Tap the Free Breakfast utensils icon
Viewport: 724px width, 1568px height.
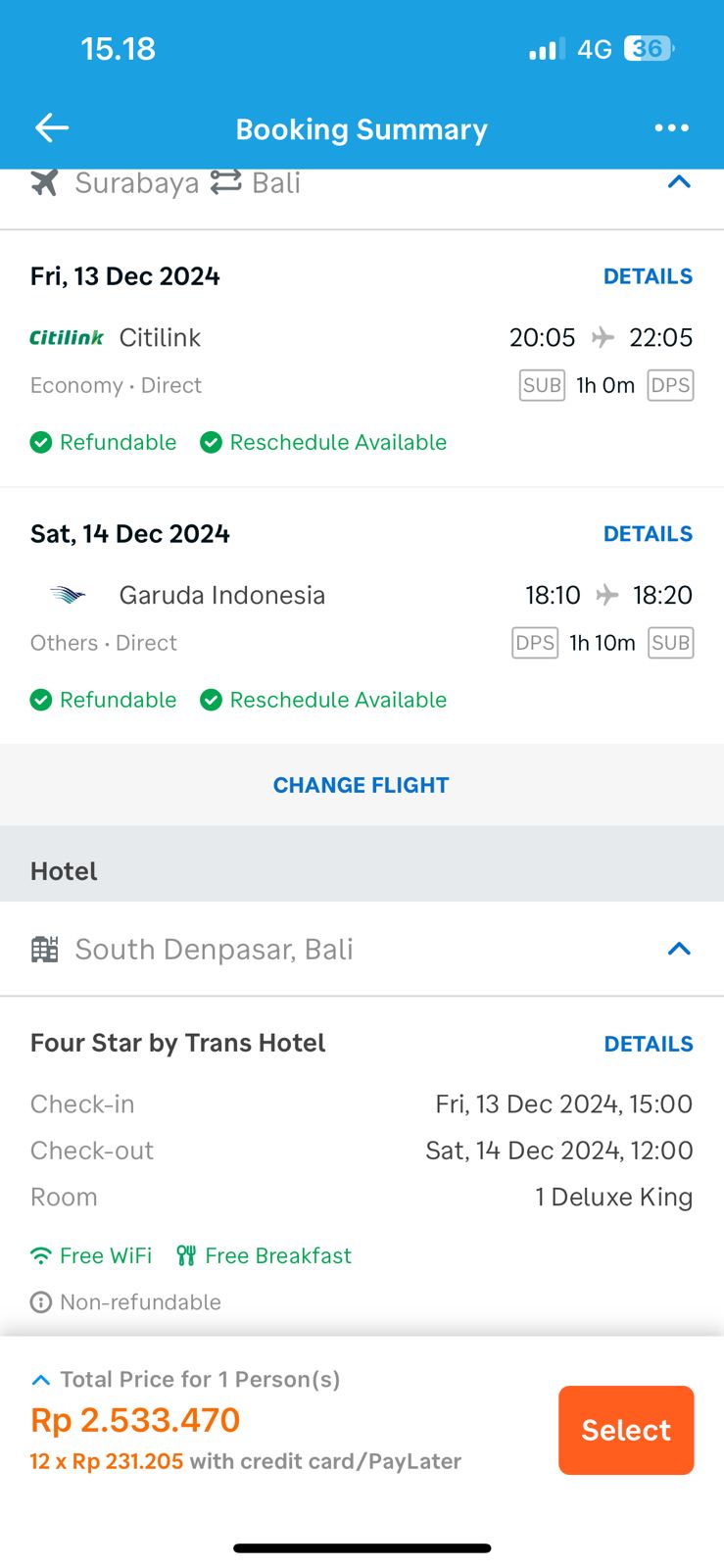point(186,1255)
